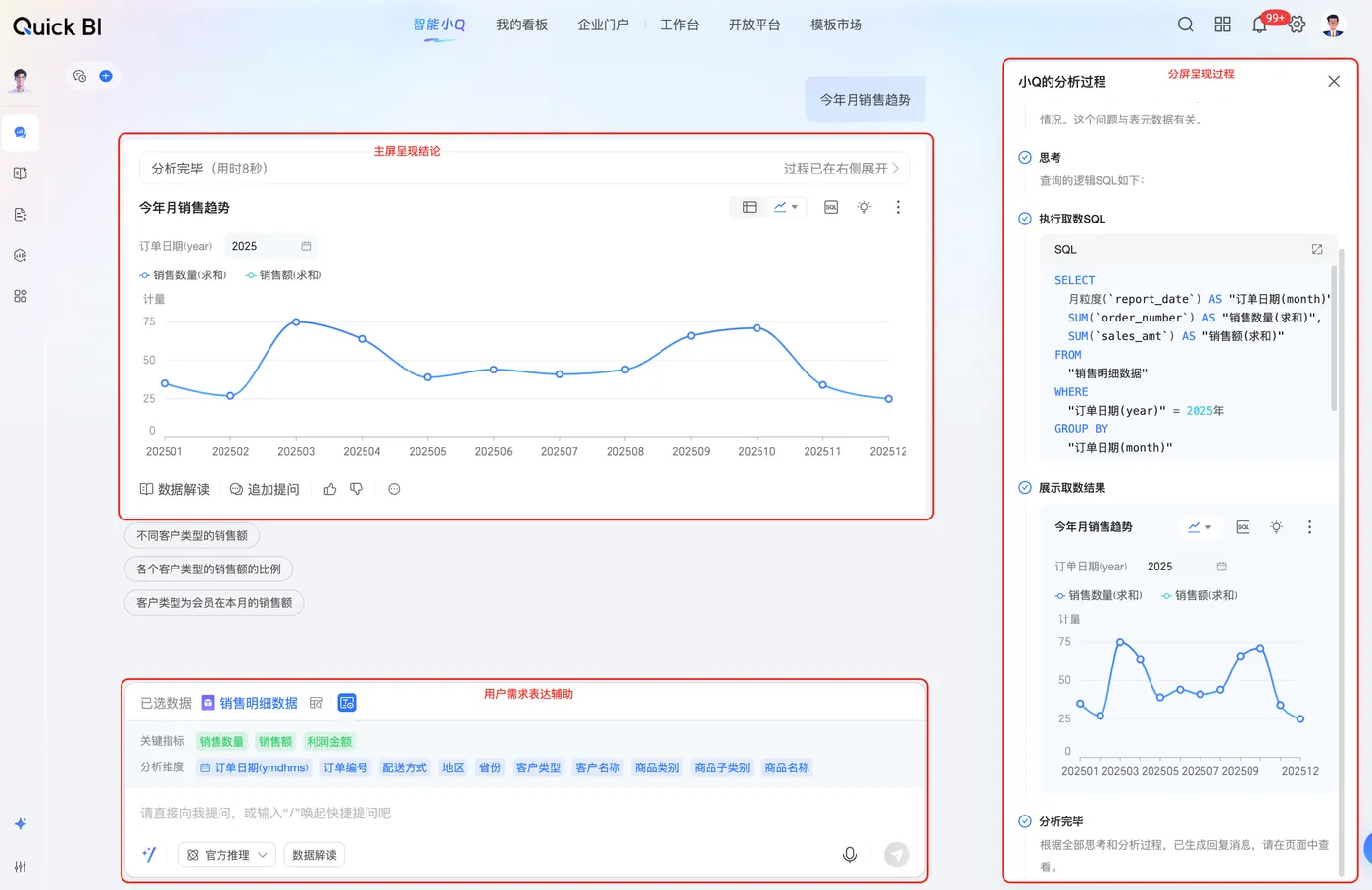Click lightbulb insight icon in main result card

(864, 207)
